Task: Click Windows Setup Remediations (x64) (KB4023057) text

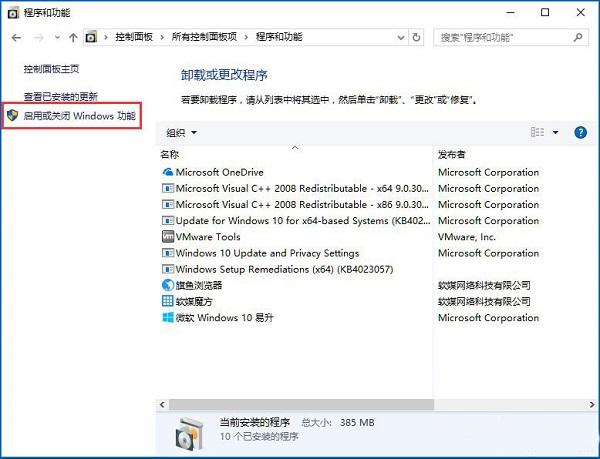Action: coord(285,269)
